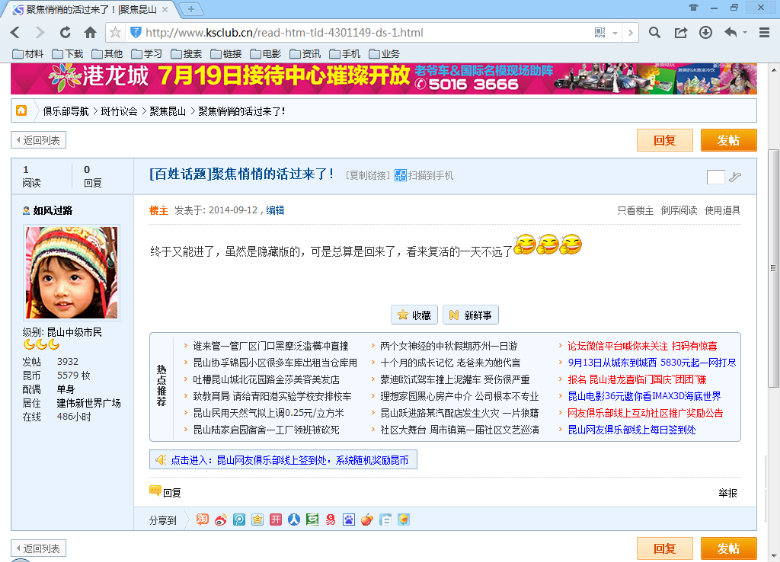Click the search magnifier in toolbar
The image size is (780, 562).
[x=655, y=32]
